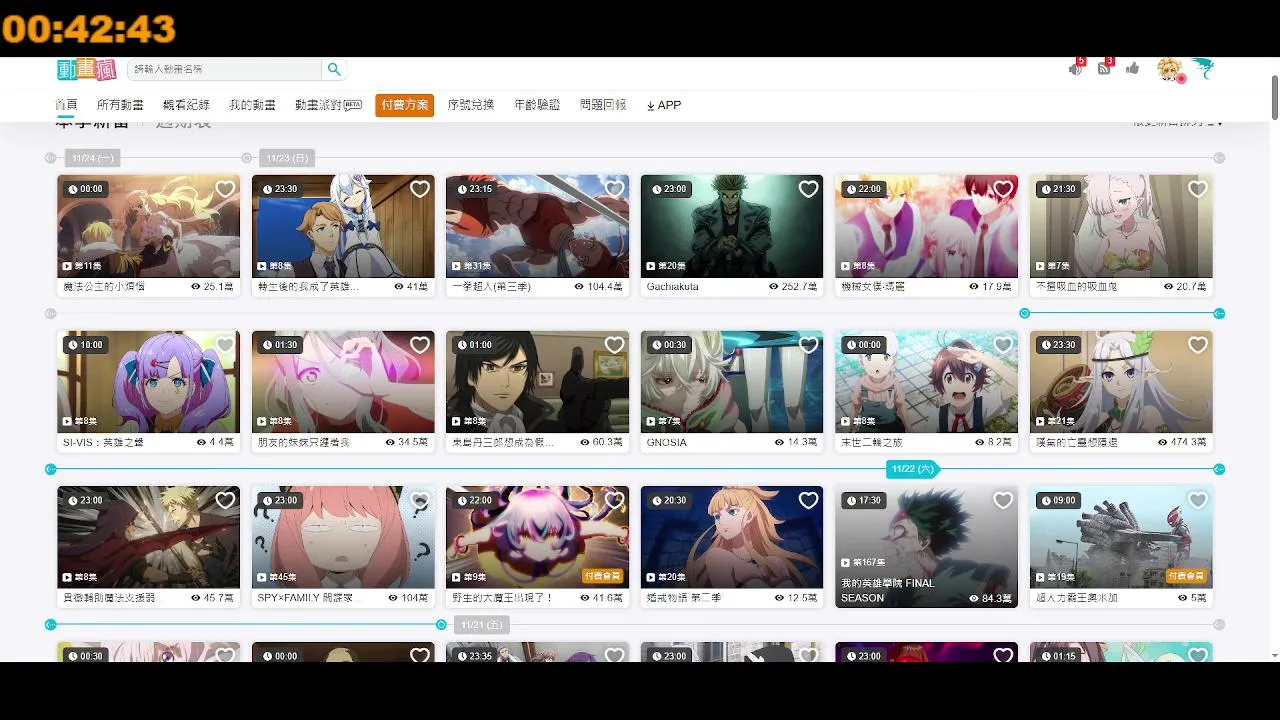The width and height of the screenshot is (1280, 720).
Task: Toggle favorite heart on 魔法公主的小煩惱
Action: pos(225,189)
